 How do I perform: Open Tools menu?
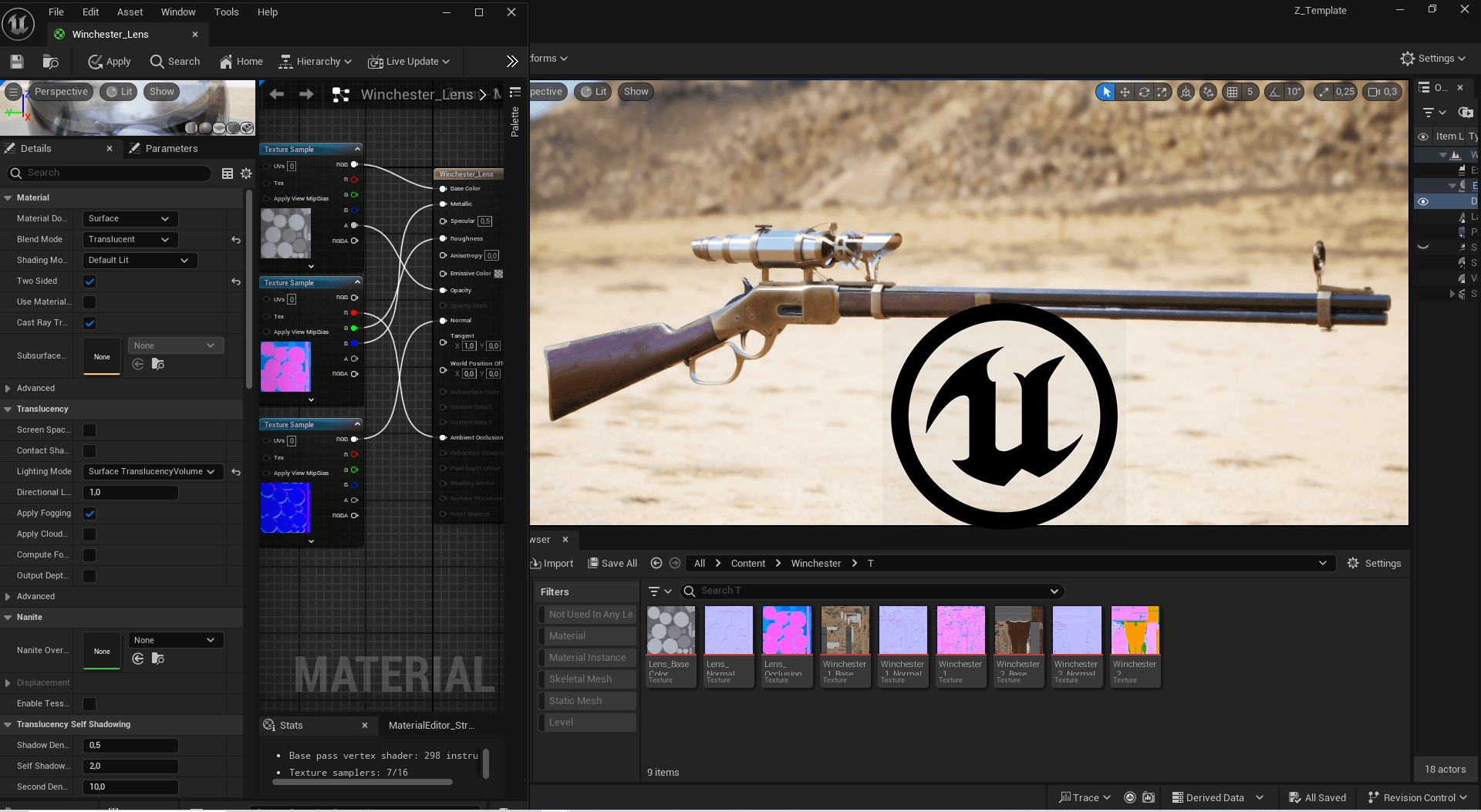click(x=226, y=12)
